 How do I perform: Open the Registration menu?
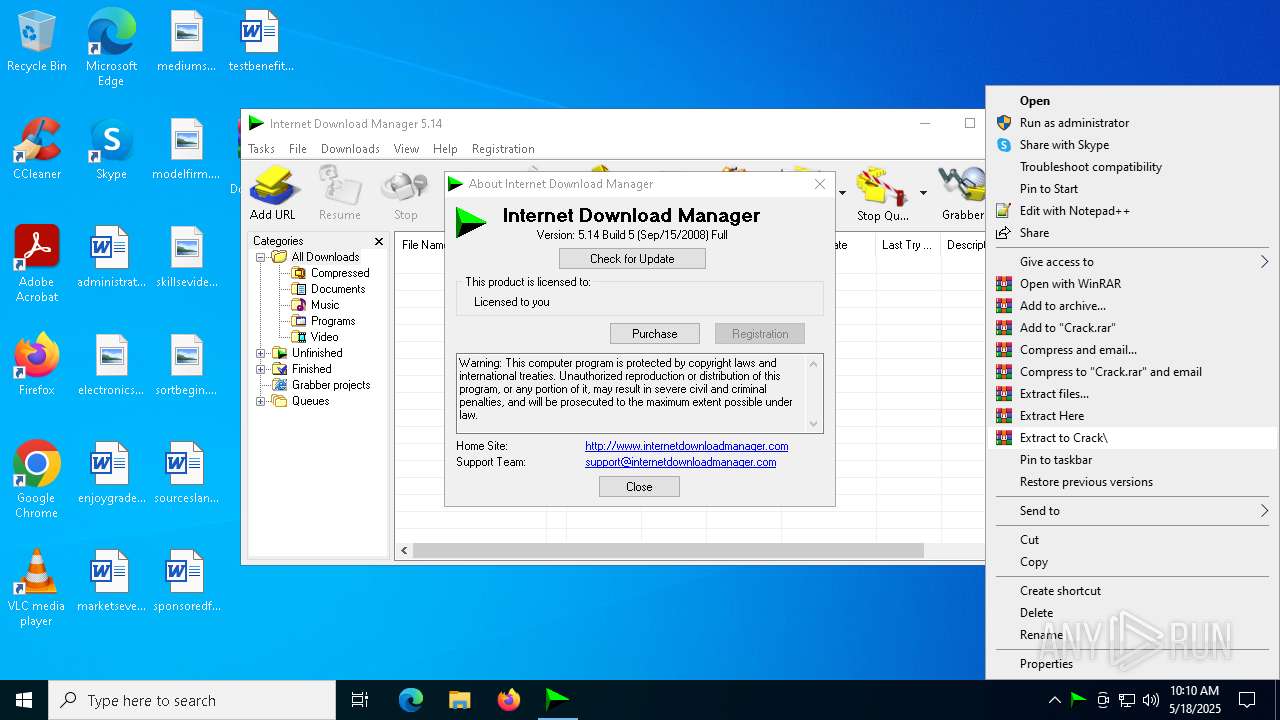tap(503, 149)
